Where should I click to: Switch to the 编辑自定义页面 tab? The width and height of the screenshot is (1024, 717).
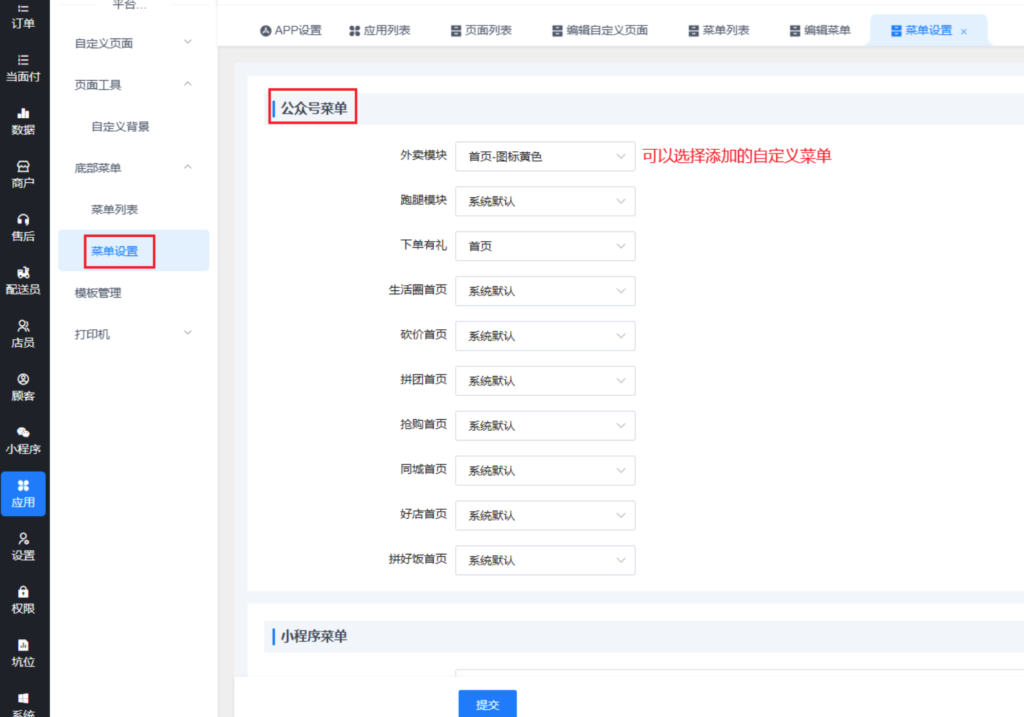600,30
